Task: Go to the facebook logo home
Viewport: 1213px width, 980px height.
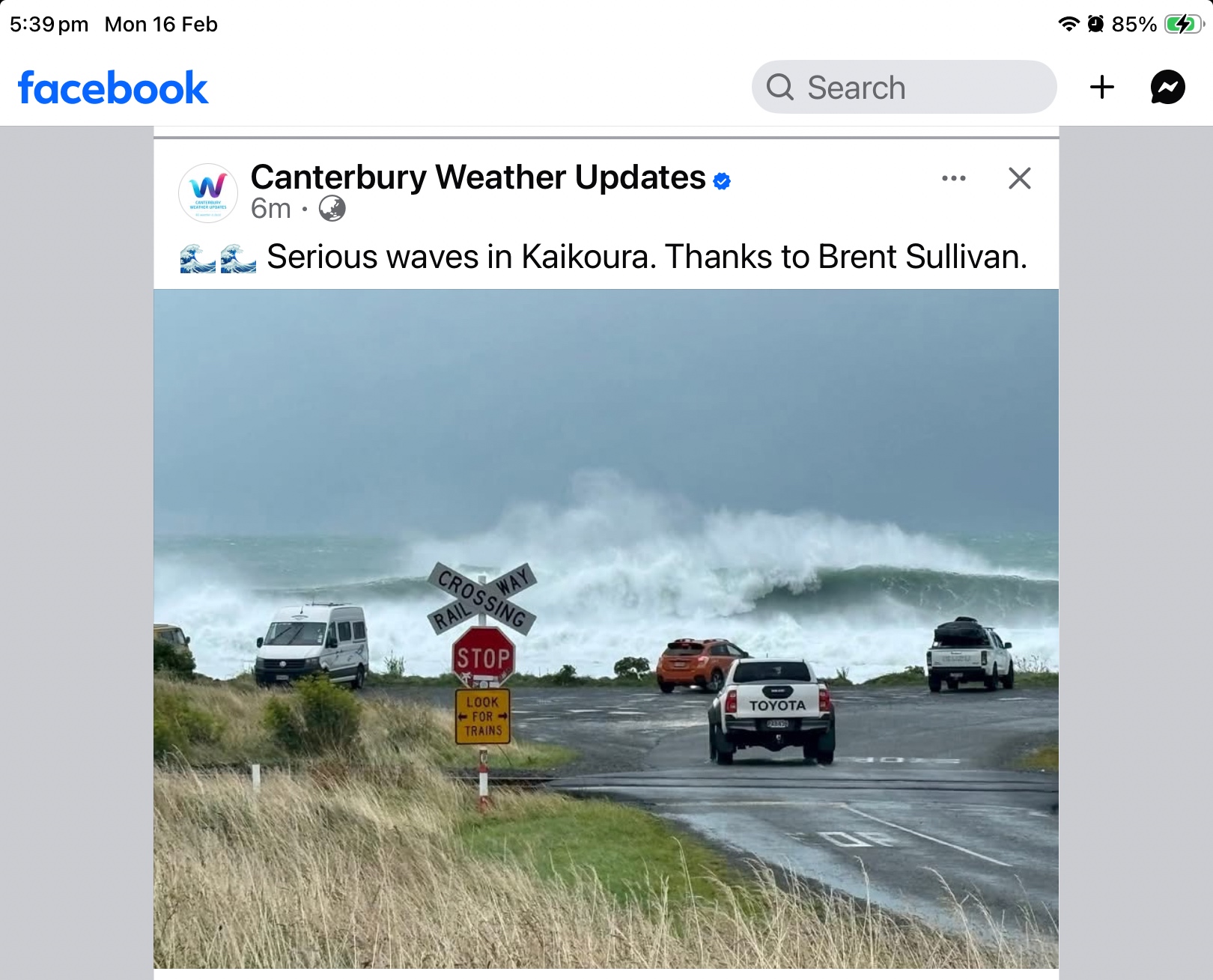Action: 112,88
